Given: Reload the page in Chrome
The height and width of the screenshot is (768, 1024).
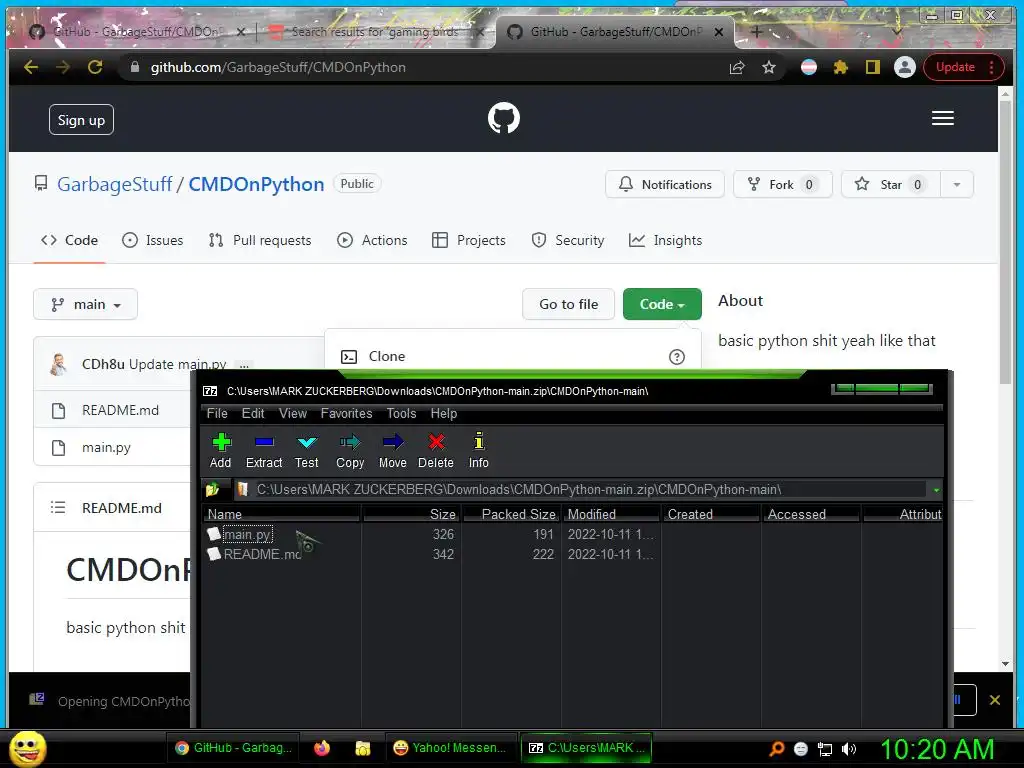Looking at the screenshot, I should point(95,67).
